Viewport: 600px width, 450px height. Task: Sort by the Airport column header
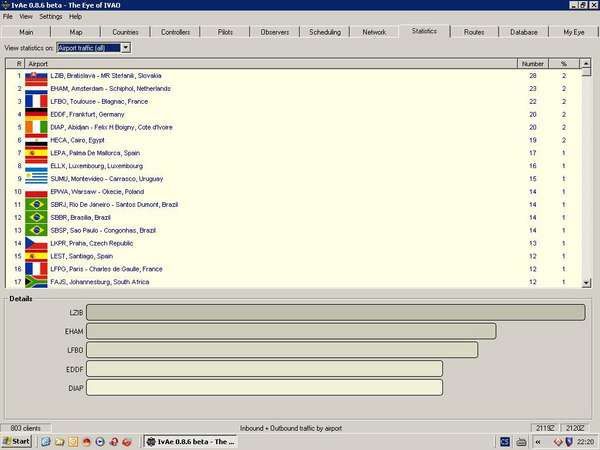271,64
